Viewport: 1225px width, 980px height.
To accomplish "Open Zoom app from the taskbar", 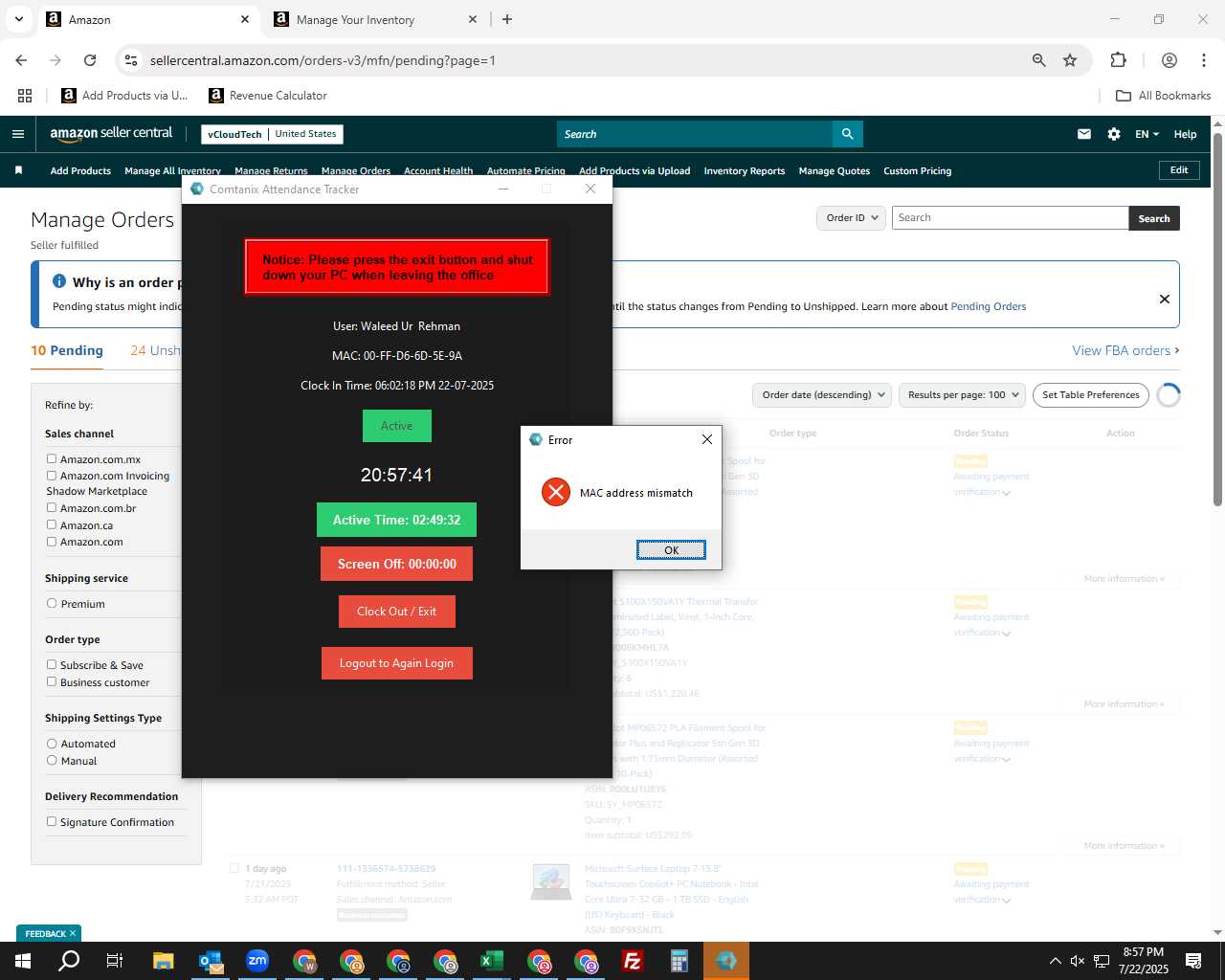I will [257, 961].
